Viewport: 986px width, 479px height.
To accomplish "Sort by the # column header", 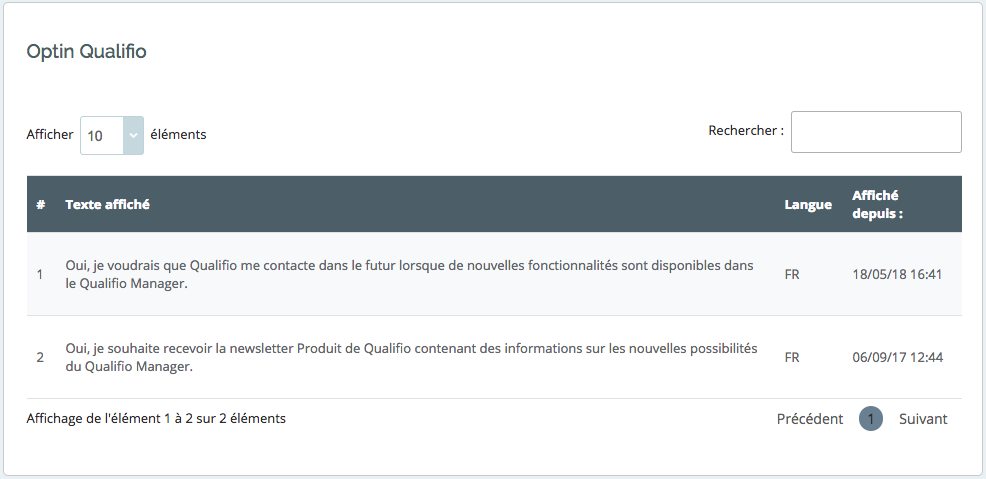I will click(x=40, y=204).
